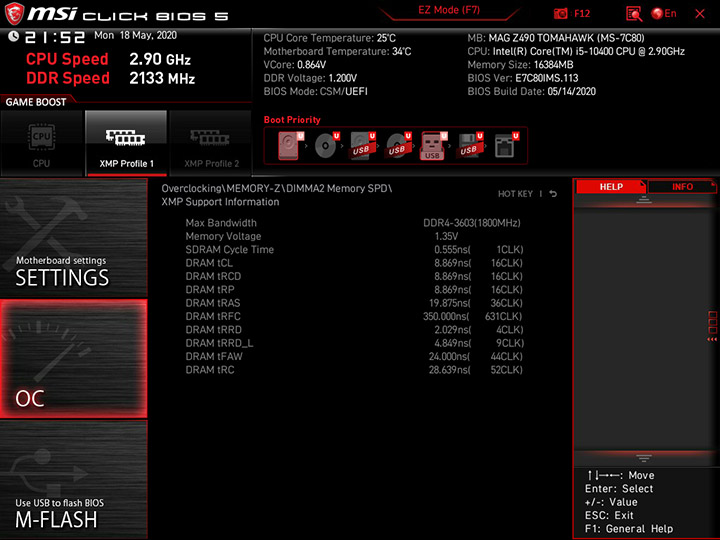Image resolution: width=720 pixels, height=540 pixels.
Task: Click the DDR Speed 2133 MHz readout
Action: click(x=110, y=78)
